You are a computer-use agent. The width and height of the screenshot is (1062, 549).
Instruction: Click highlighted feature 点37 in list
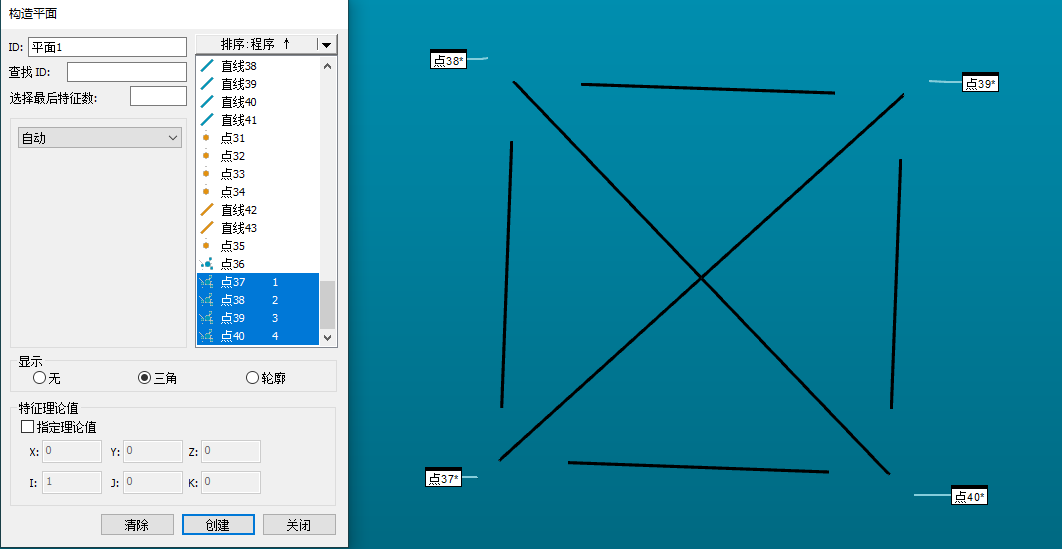click(232, 282)
